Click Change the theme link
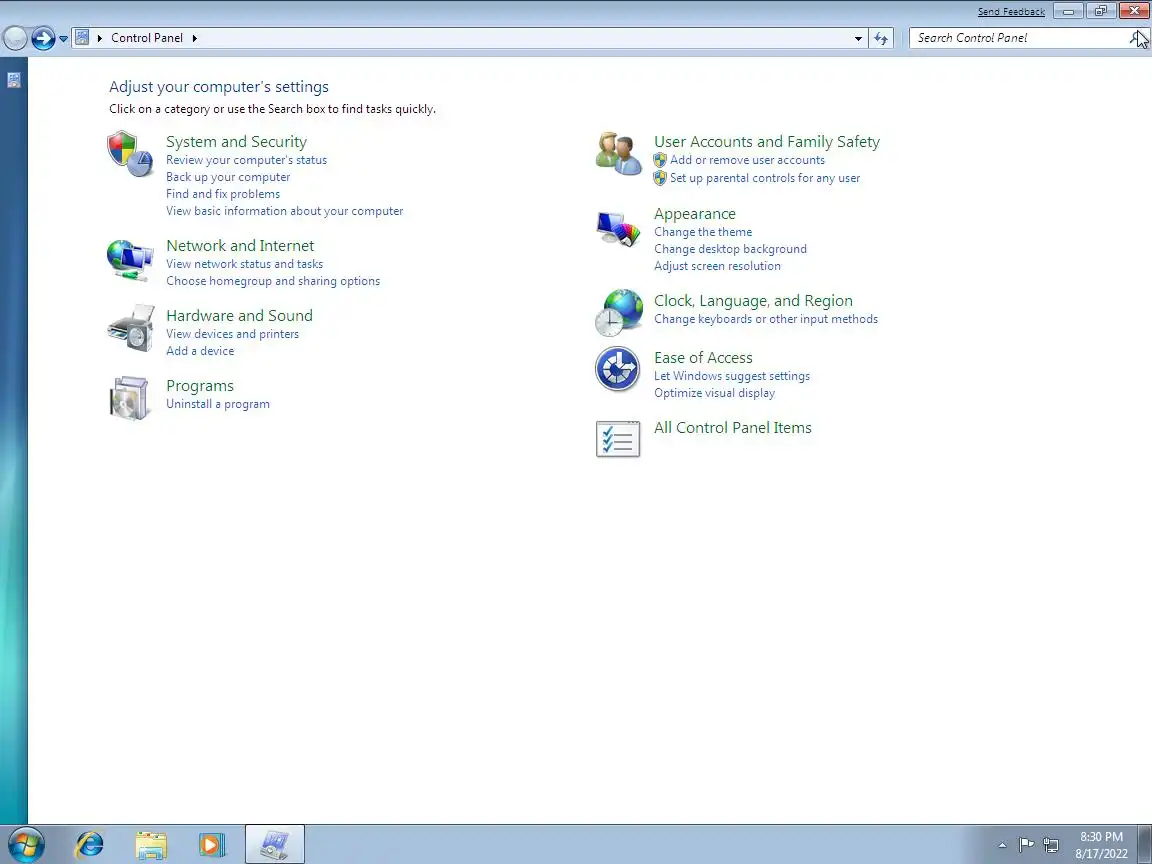1152x864 pixels. (703, 232)
